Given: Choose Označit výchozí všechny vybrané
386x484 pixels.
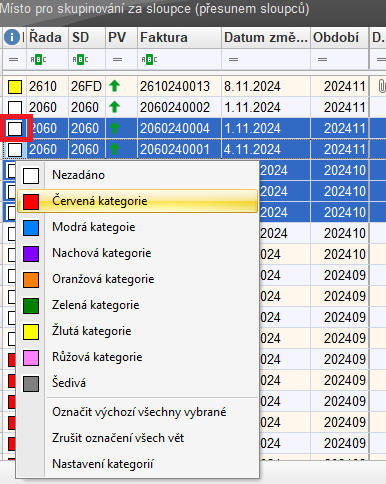Looking at the screenshot, I should (137, 412).
